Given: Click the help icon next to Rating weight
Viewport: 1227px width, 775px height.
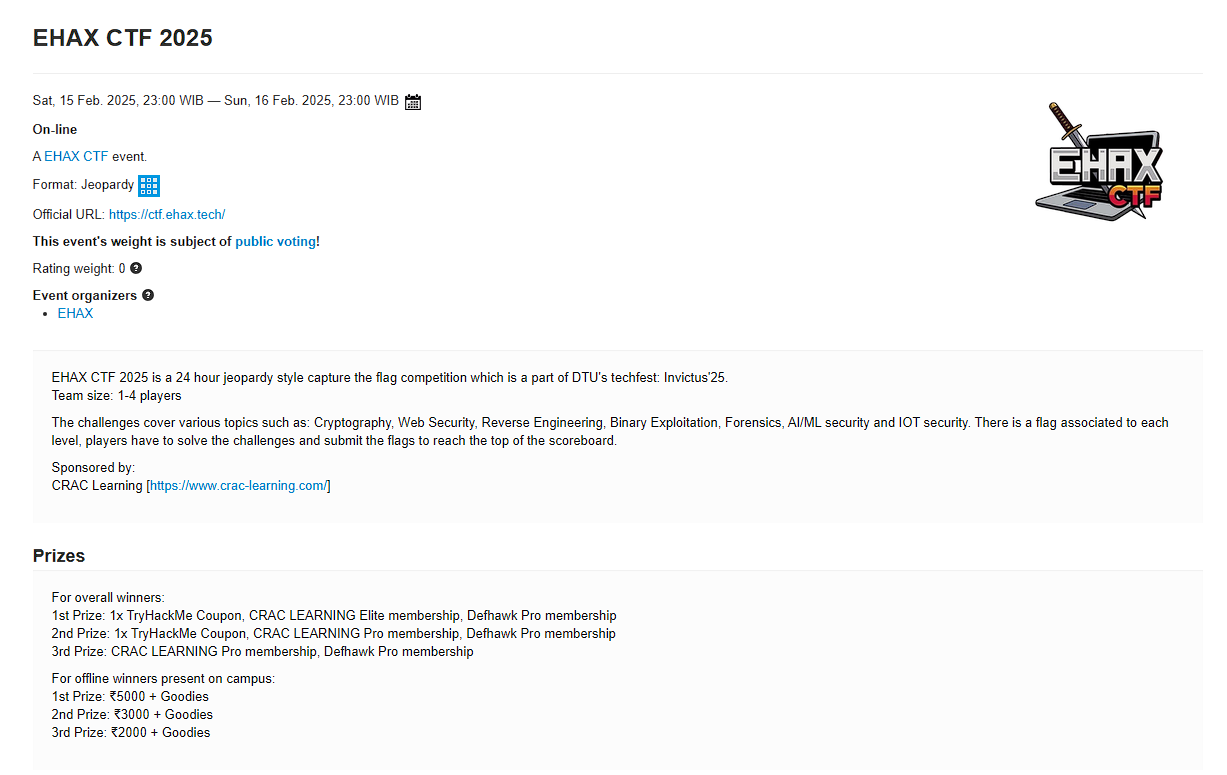Looking at the screenshot, I should tap(136, 268).
